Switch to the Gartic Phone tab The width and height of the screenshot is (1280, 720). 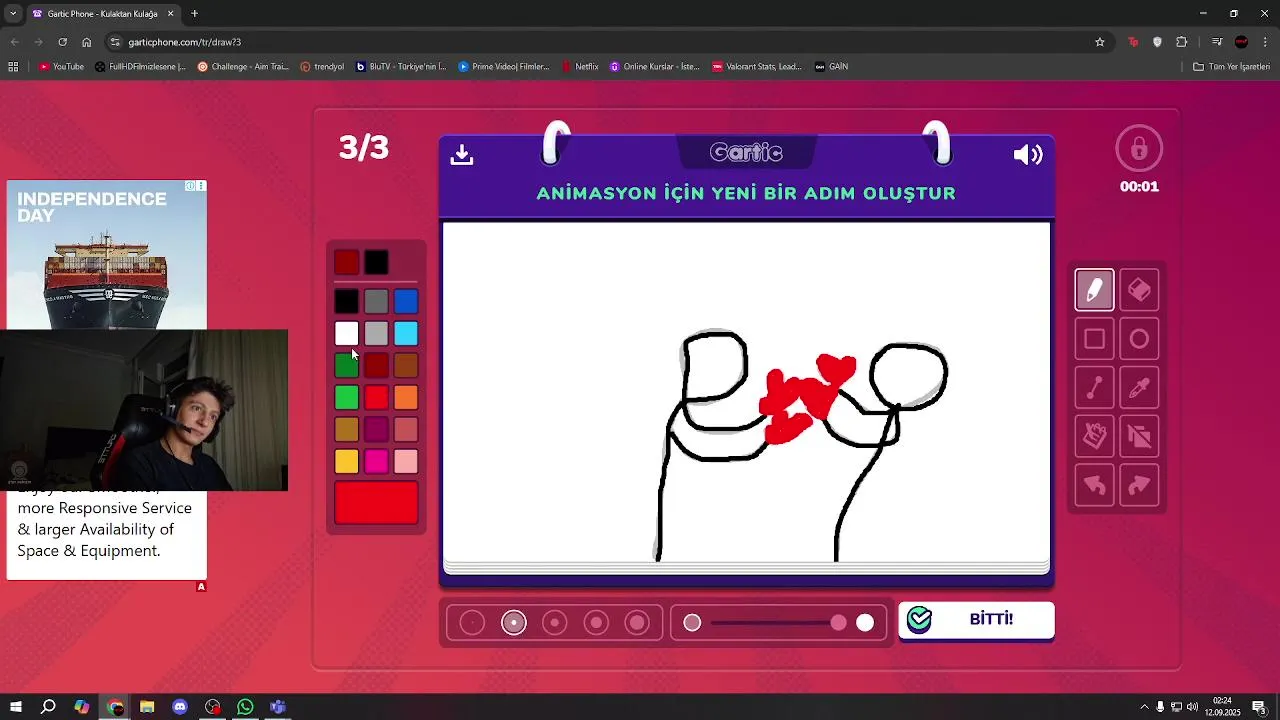coord(102,14)
